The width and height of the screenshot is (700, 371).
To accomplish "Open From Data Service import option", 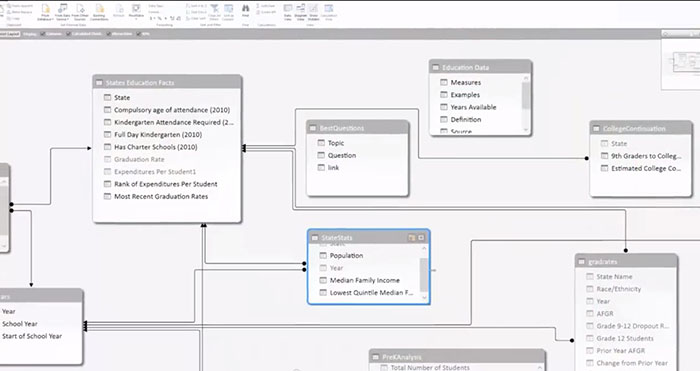I will coord(62,13).
